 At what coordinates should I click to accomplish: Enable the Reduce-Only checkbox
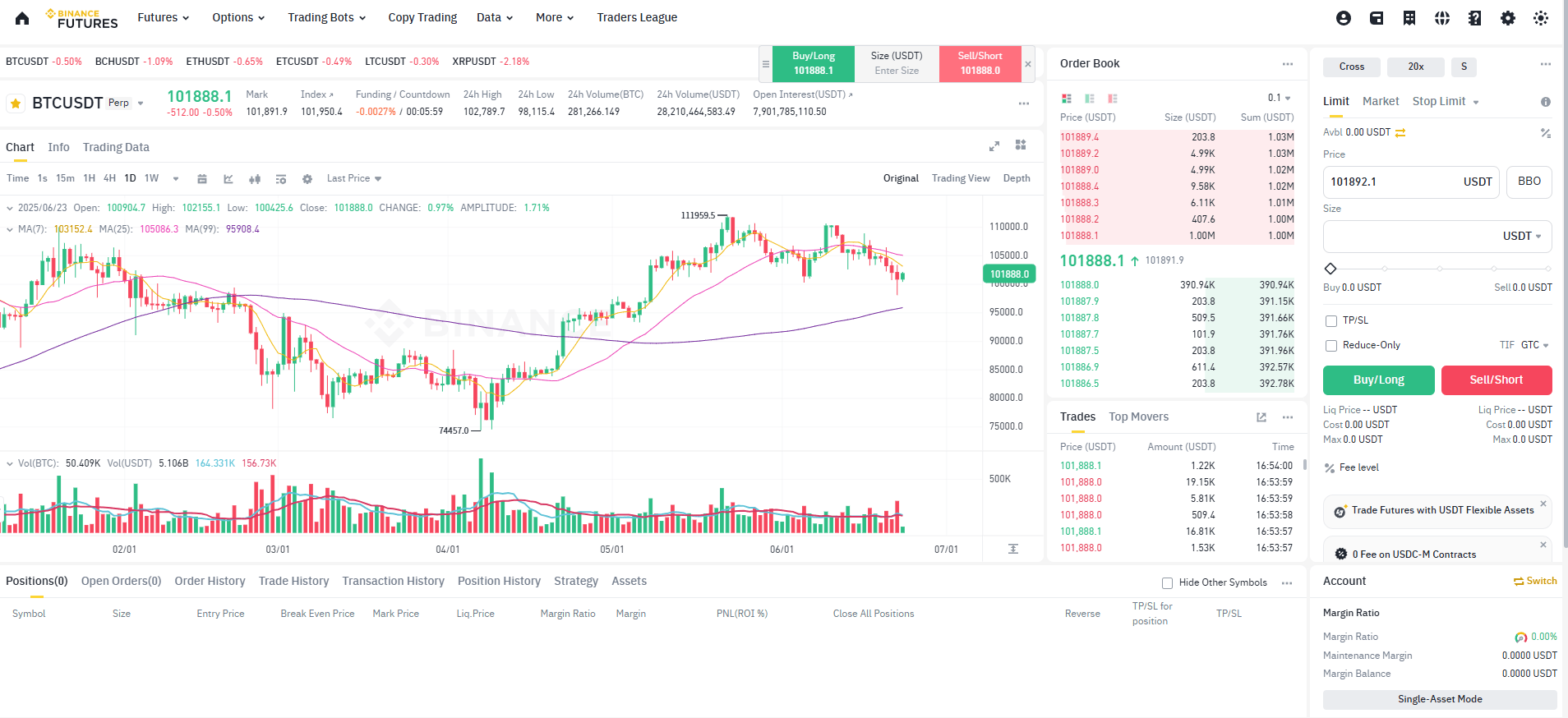(x=1331, y=346)
